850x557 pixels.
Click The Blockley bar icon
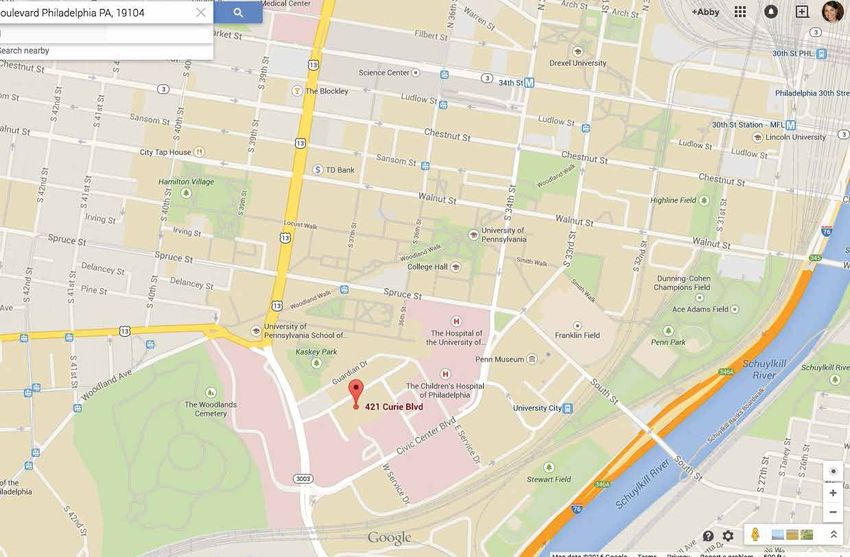tap(297, 90)
